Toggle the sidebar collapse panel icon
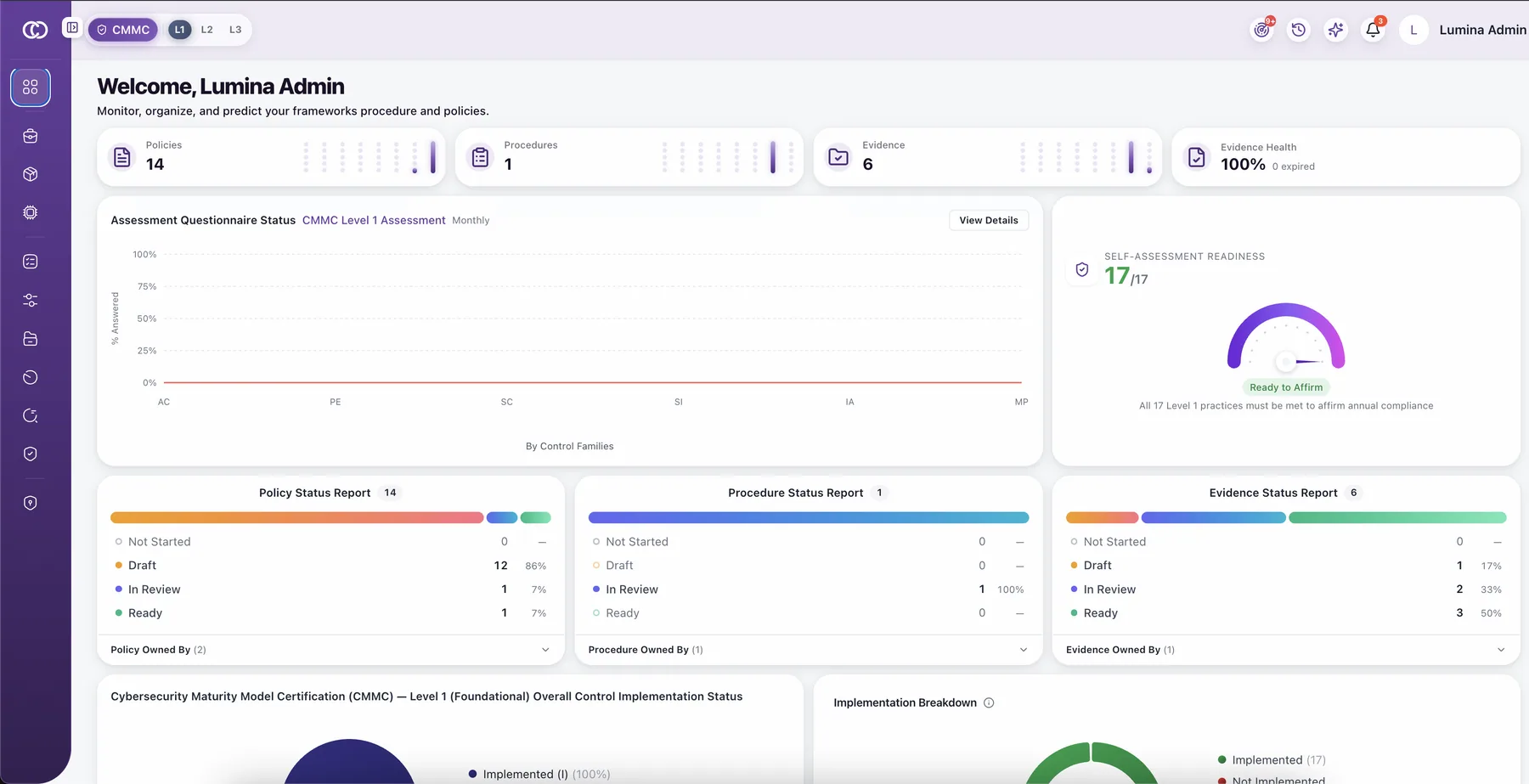The height and width of the screenshot is (784, 1529). 72,28
